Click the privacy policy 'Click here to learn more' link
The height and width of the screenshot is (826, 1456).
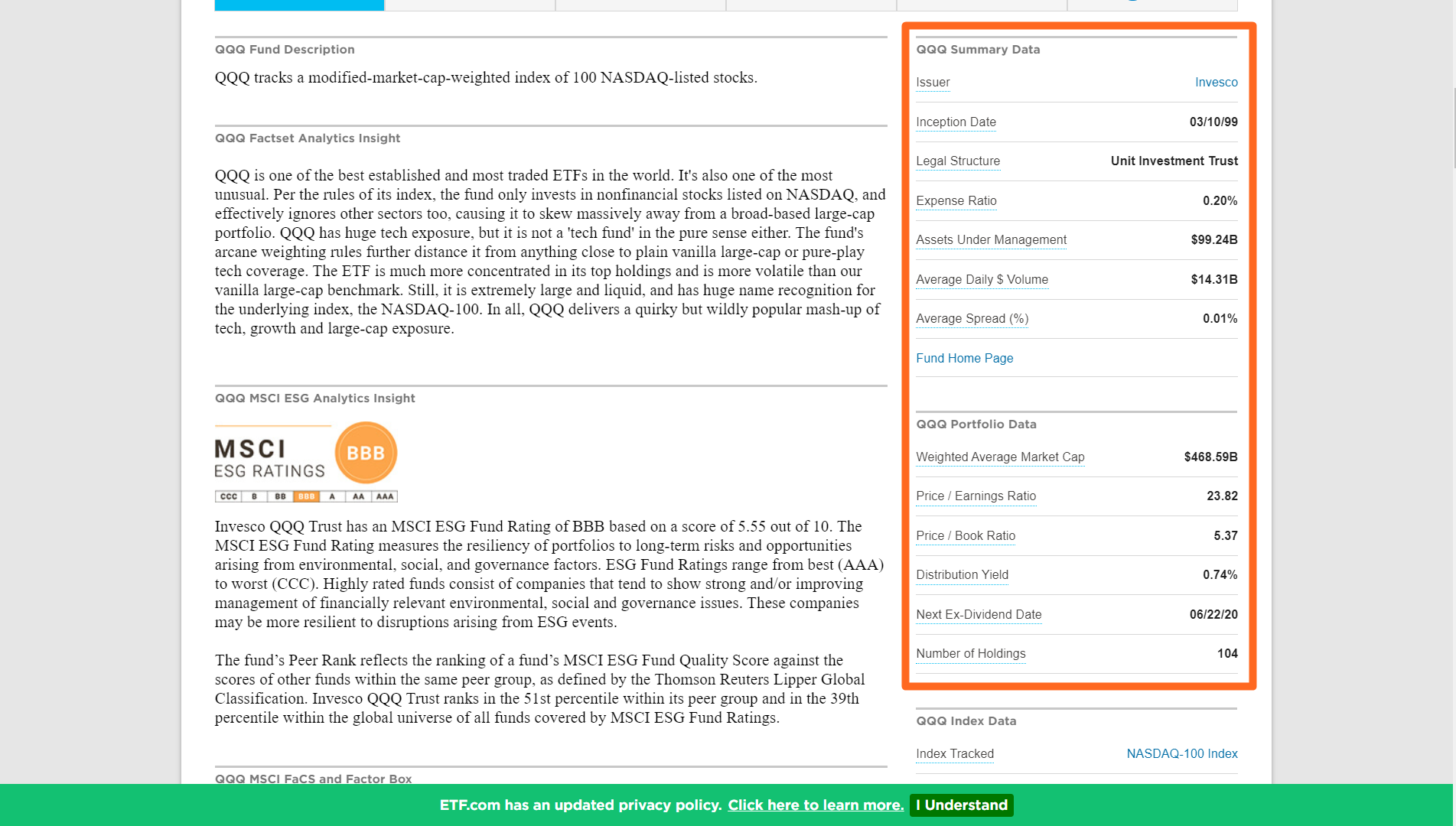pos(816,805)
